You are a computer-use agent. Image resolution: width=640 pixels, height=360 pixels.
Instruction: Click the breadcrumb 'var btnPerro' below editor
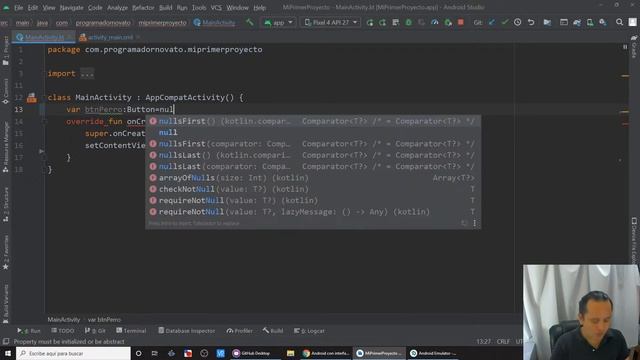click(104, 320)
